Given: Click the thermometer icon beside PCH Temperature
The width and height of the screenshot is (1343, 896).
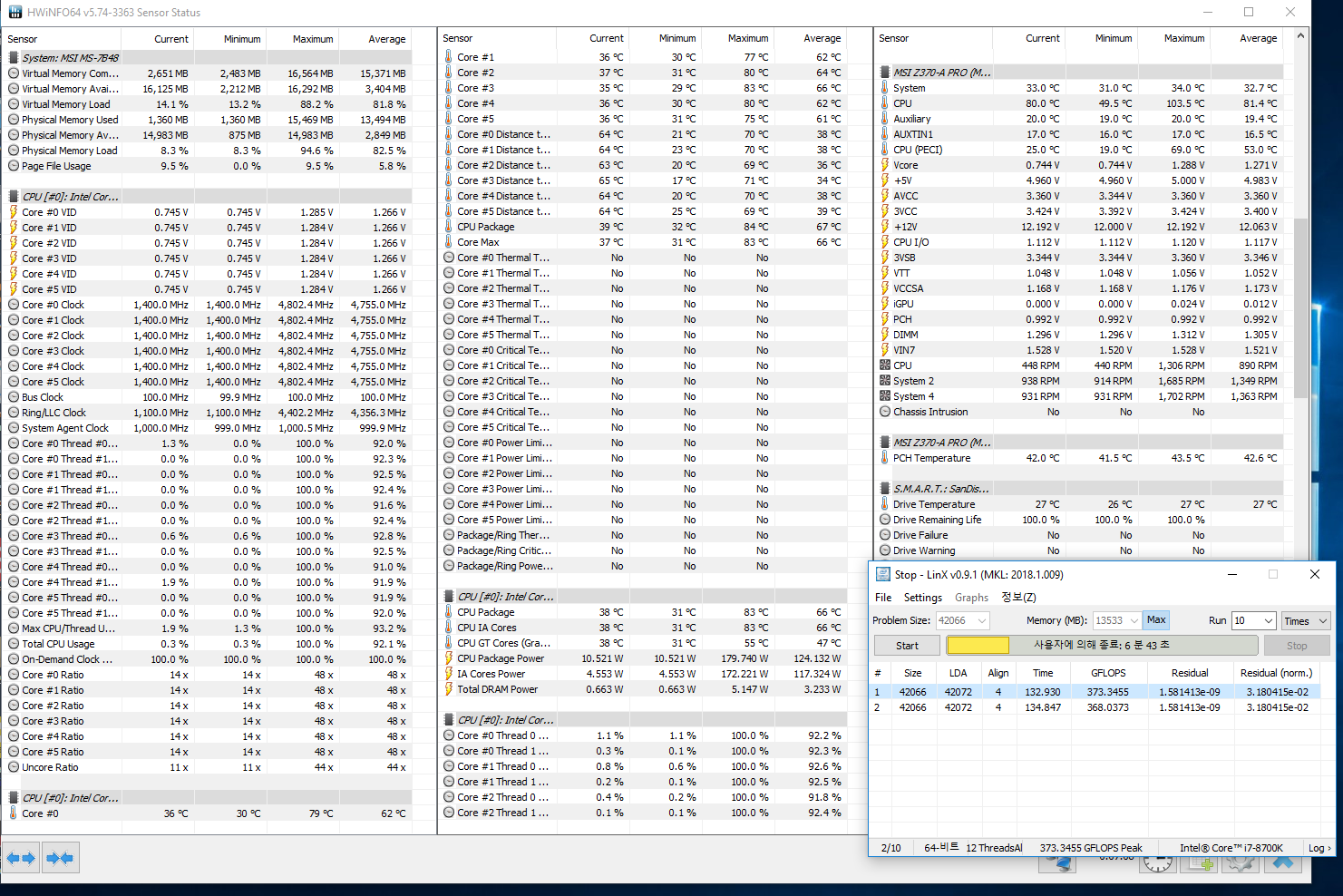Looking at the screenshot, I should [x=885, y=458].
